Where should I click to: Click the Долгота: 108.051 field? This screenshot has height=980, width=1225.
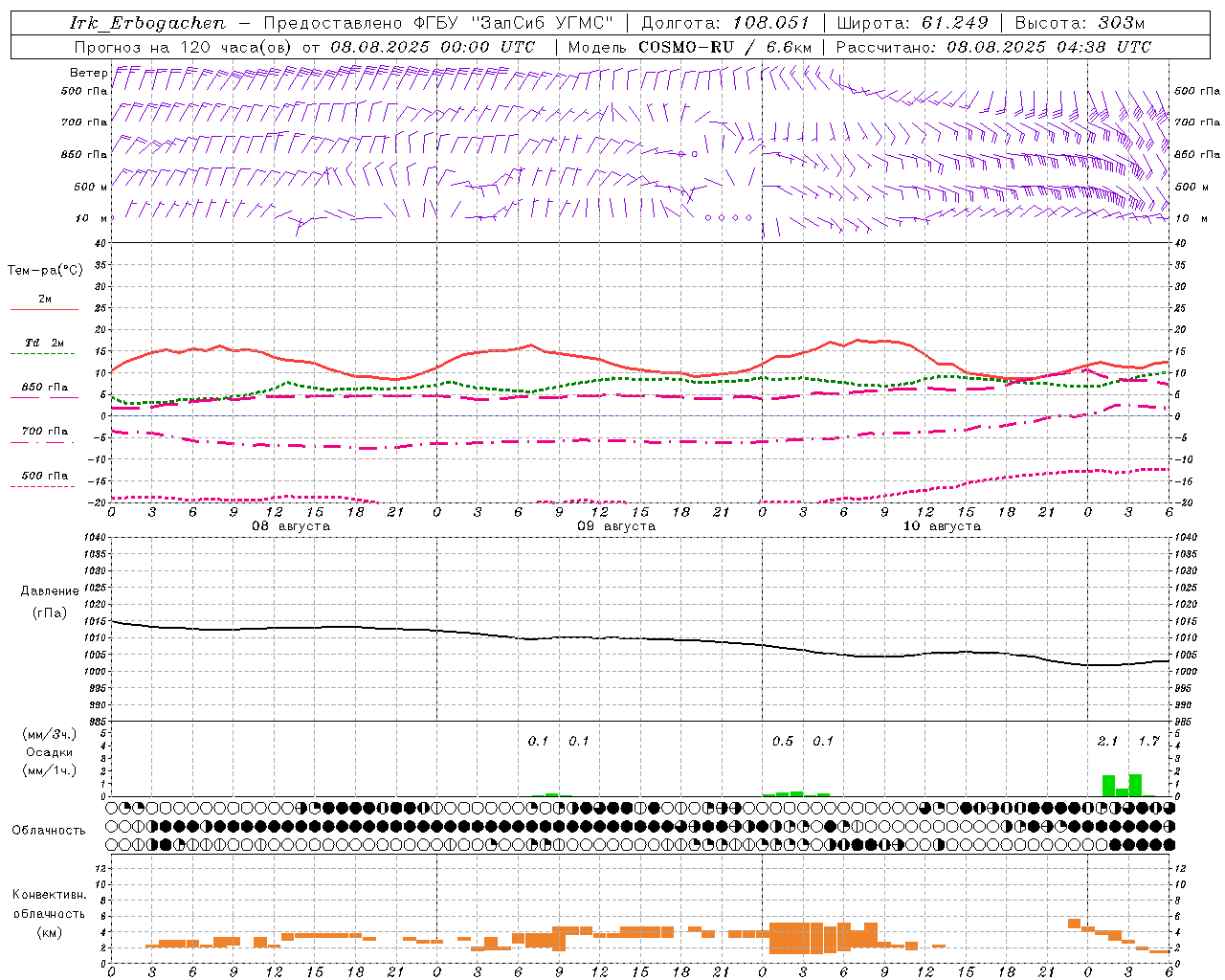point(724,23)
